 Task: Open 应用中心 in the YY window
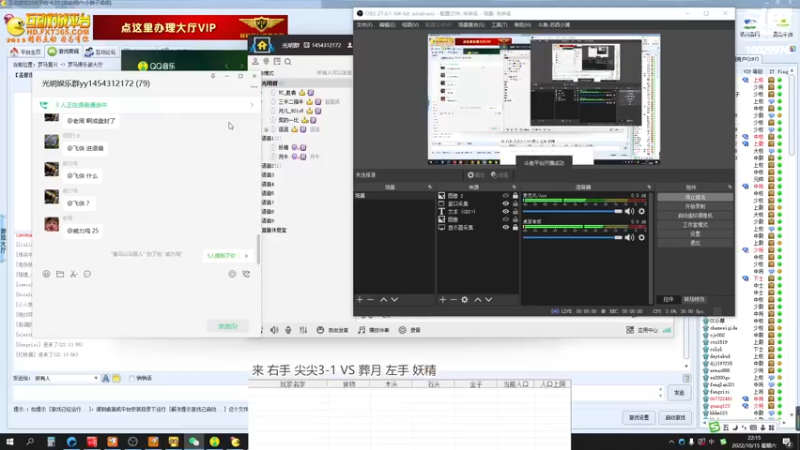tap(642, 330)
